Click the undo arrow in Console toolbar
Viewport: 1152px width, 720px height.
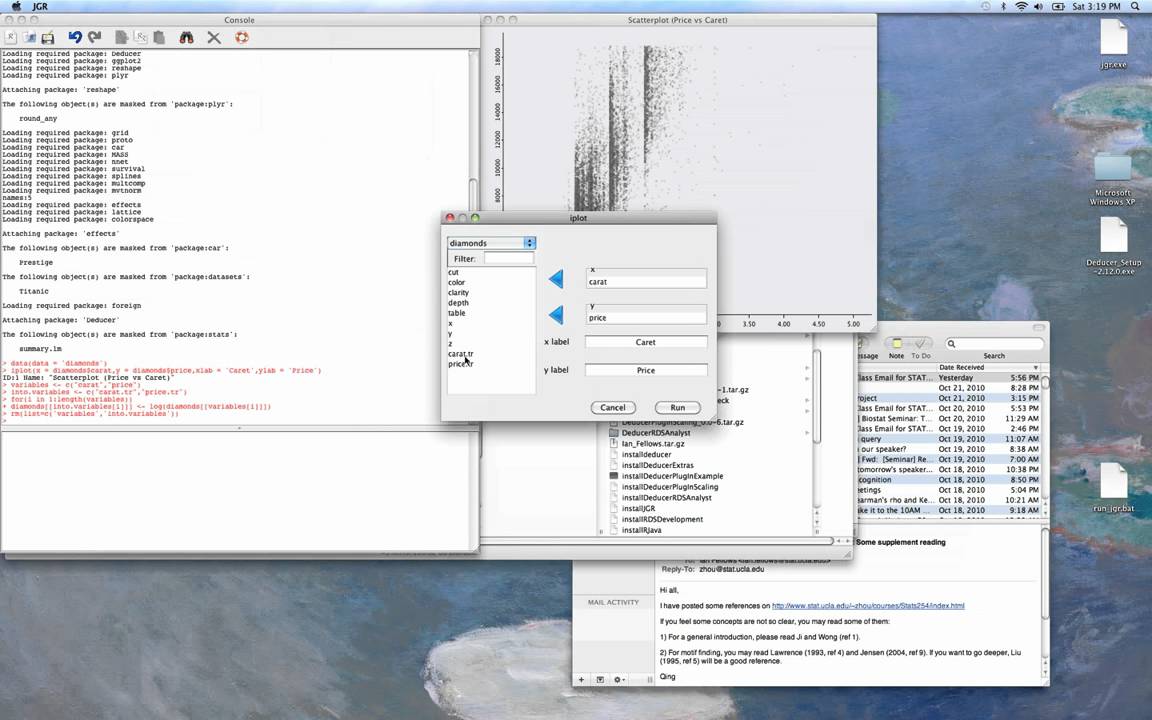pos(75,37)
